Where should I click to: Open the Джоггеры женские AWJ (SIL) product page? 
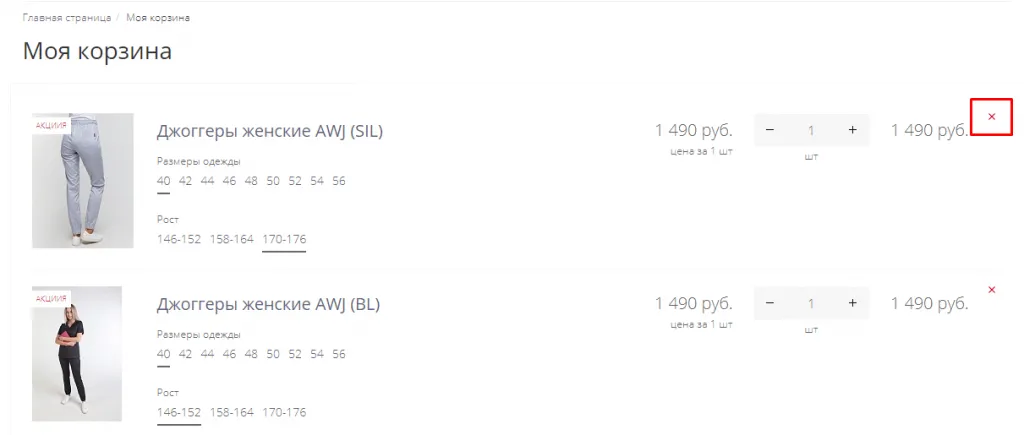pos(270,131)
